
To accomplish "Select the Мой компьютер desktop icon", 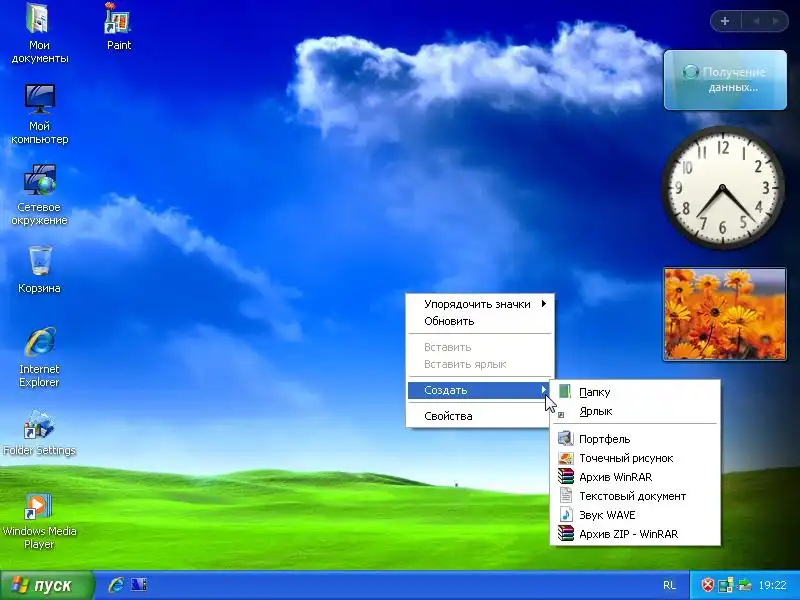I will click(39, 114).
